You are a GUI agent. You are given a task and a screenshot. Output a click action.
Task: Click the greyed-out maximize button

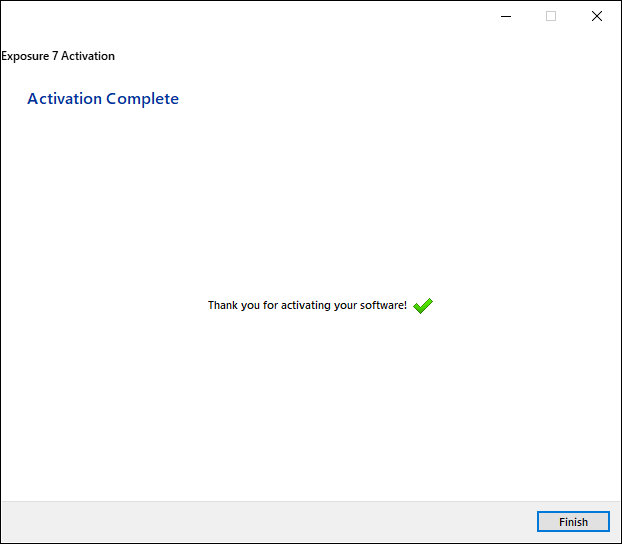click(x=550, y=16)
